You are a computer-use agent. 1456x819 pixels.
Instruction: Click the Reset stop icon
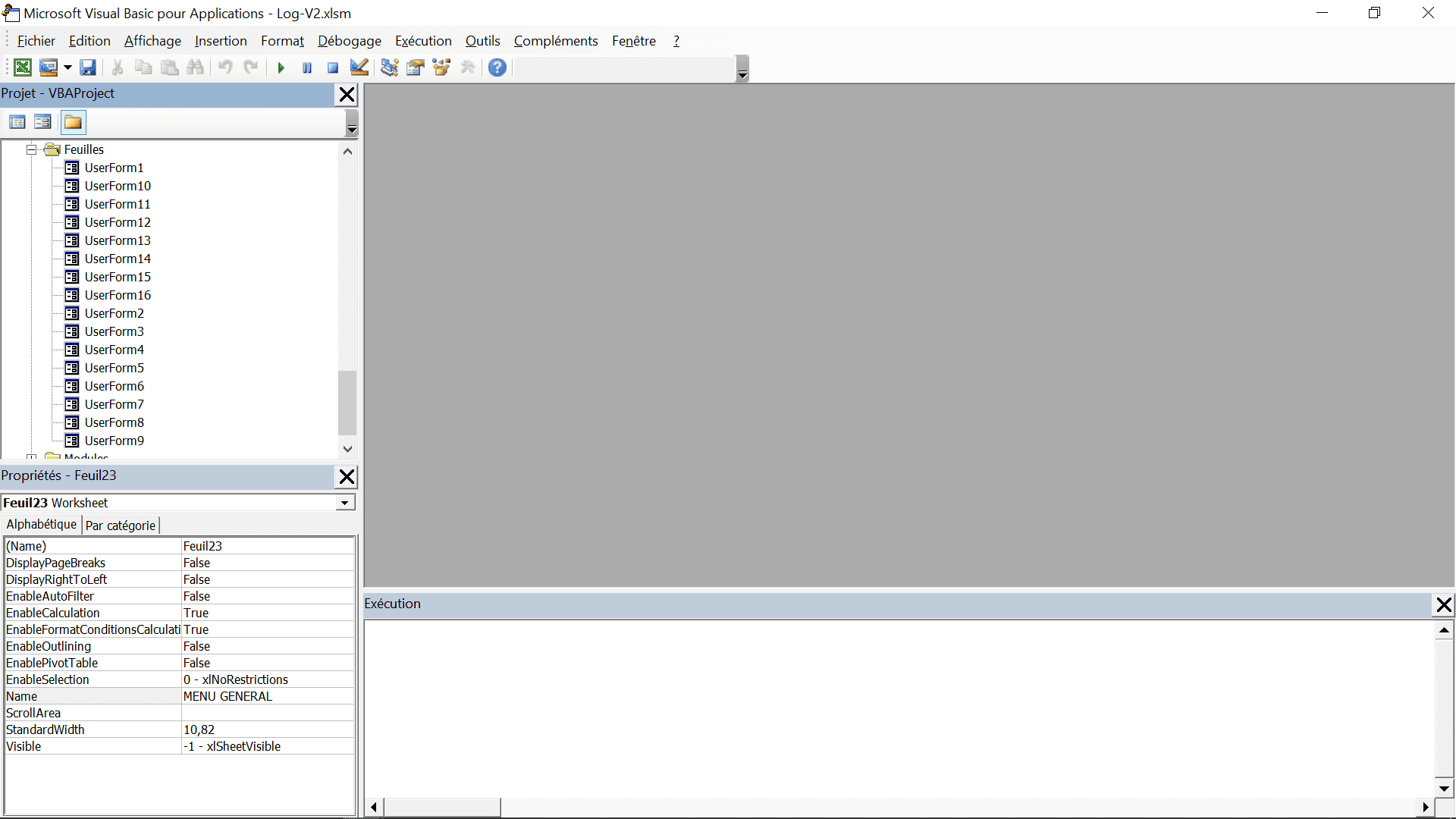click(332, 67)
